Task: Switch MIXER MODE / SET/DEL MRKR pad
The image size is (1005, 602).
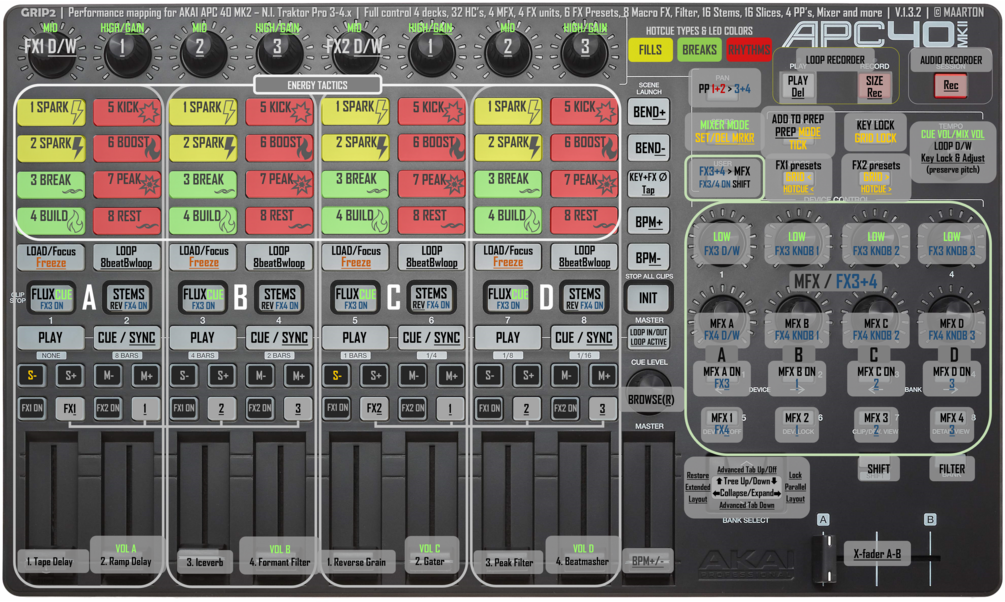Action: 724,131
